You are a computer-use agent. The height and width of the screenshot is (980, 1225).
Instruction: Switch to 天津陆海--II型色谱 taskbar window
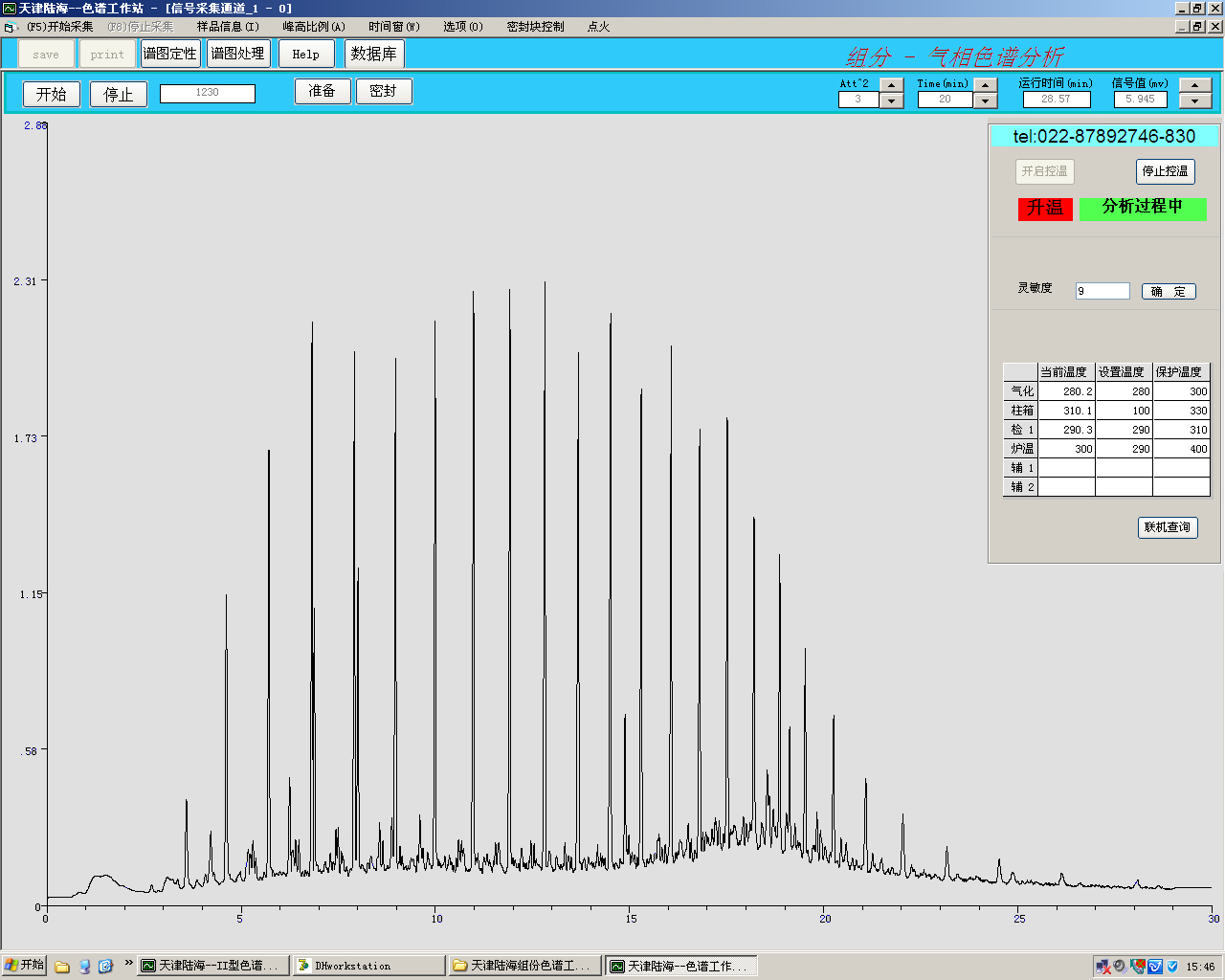click(x=212, y=966)
